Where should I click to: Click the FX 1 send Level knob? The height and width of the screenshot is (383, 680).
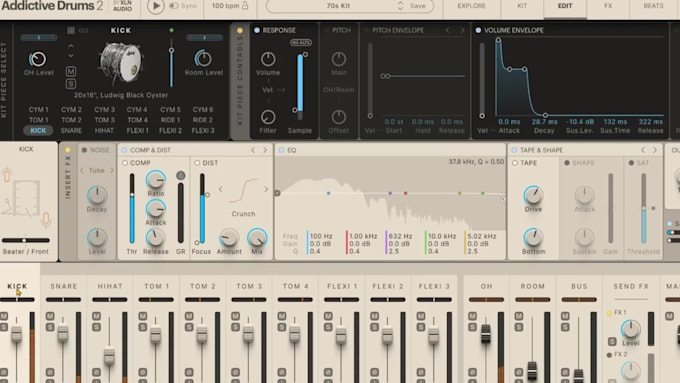(x=631, y=329)
